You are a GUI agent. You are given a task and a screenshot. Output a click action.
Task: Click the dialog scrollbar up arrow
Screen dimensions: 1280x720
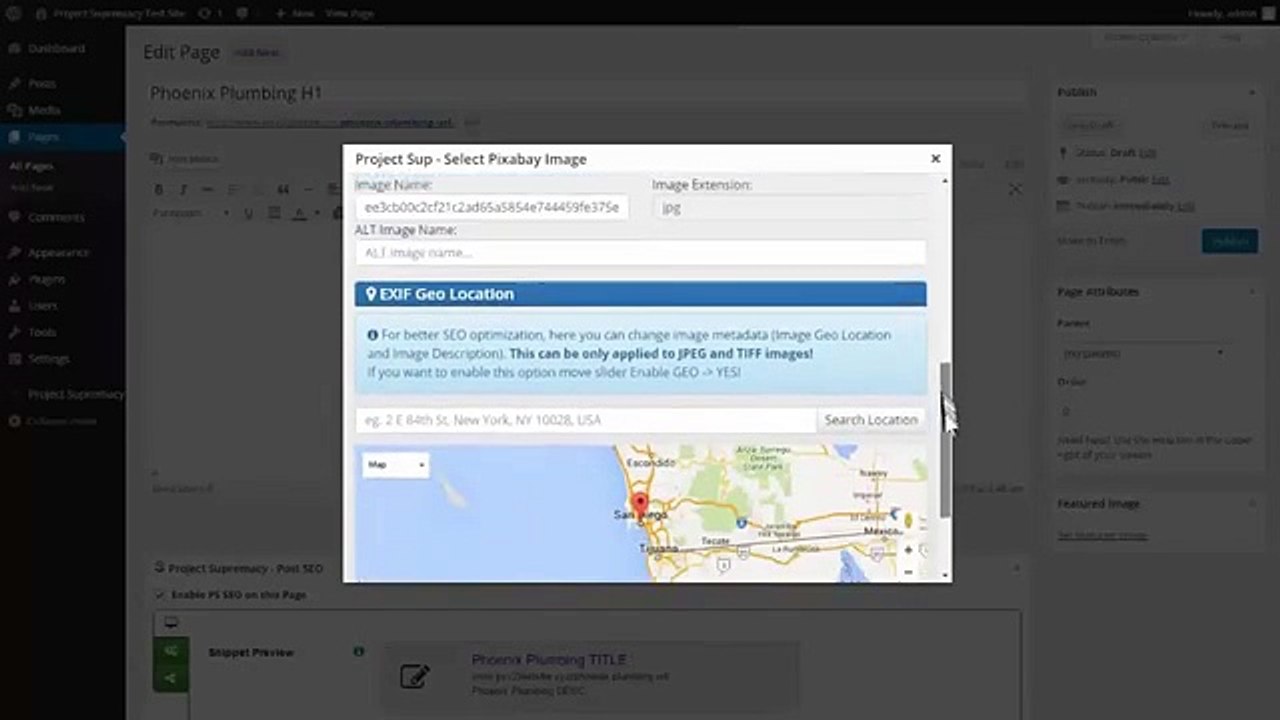pyautogui.click(x=946, y=181)
